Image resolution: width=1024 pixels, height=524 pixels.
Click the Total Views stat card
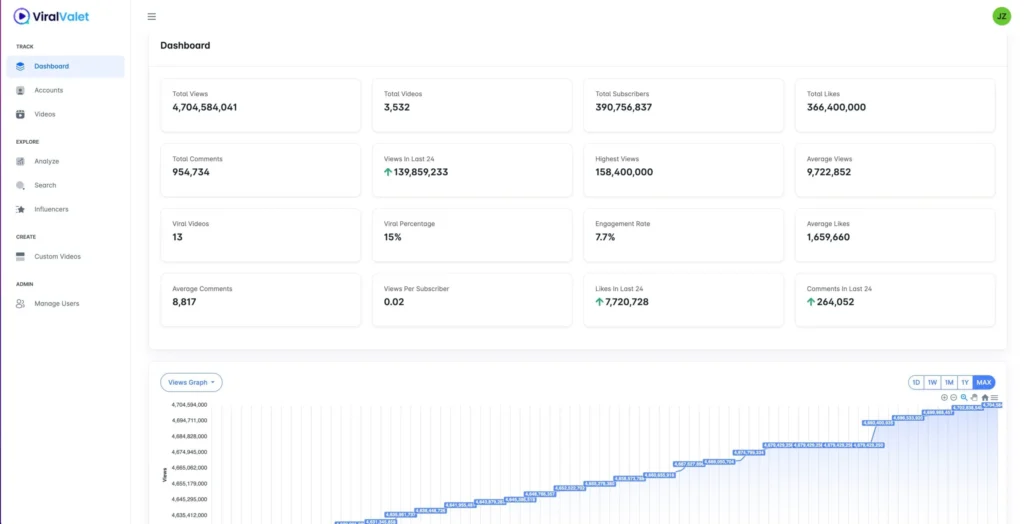tap(260, 105)
